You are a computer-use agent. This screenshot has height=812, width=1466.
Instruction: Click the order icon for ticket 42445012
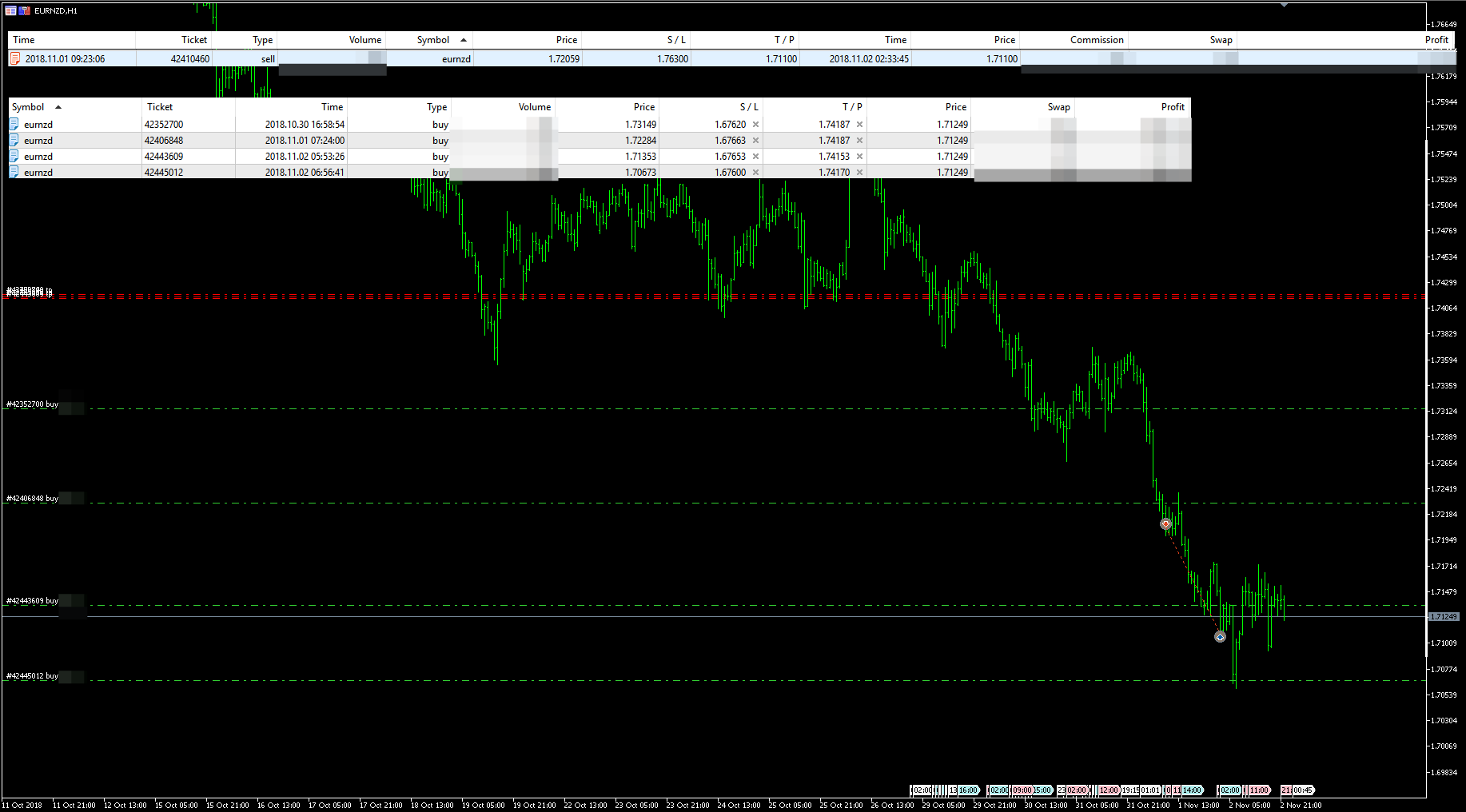pos(14,172)
